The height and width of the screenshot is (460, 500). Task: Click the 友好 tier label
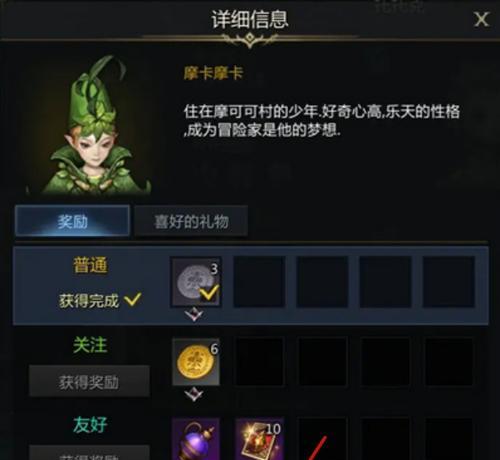90,425
